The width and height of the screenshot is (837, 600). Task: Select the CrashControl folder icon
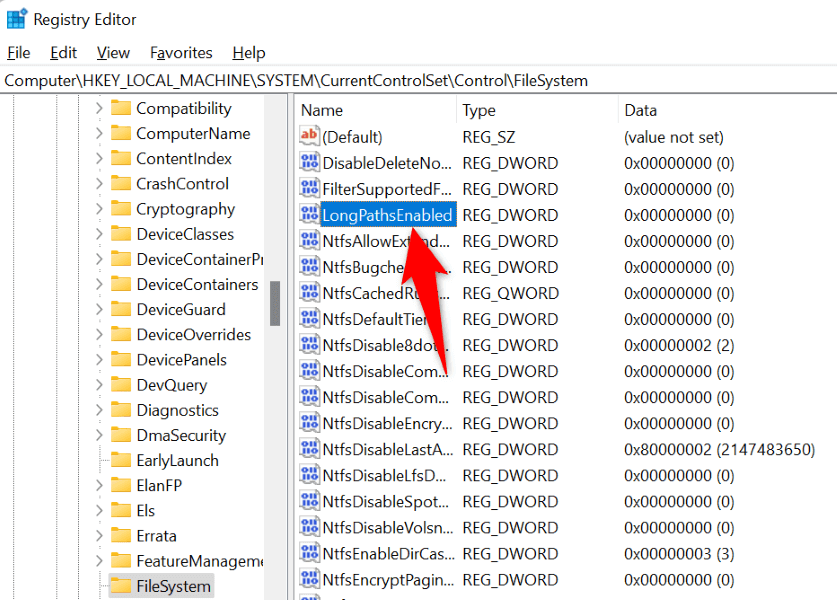click(121, 183)
